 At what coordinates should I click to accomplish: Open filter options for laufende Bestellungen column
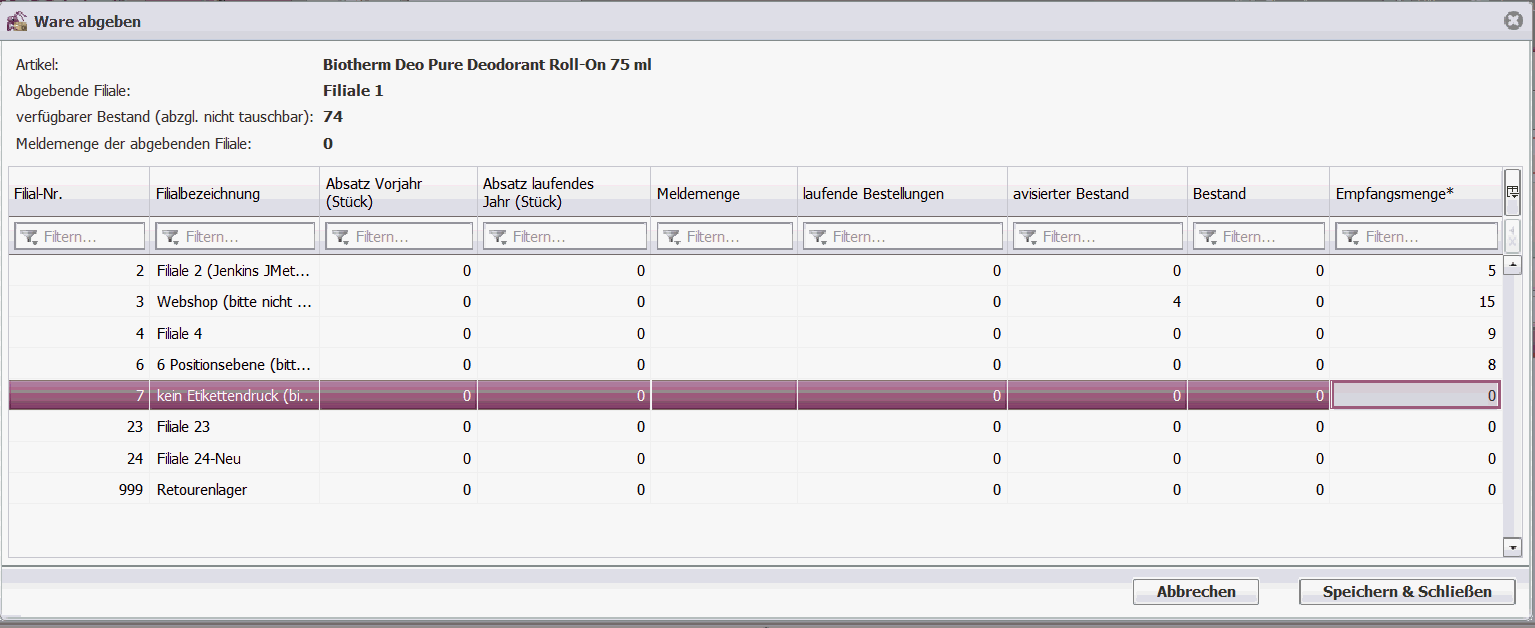click(818, 237)
